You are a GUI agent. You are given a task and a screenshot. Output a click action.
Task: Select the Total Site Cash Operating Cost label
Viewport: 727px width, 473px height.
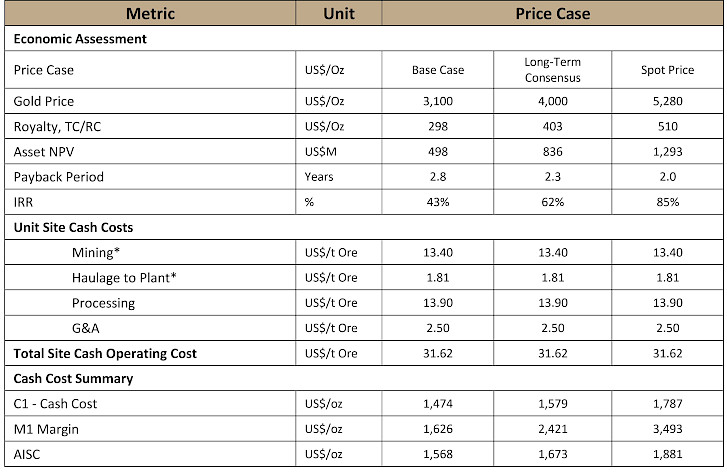[x=105, y=353]
